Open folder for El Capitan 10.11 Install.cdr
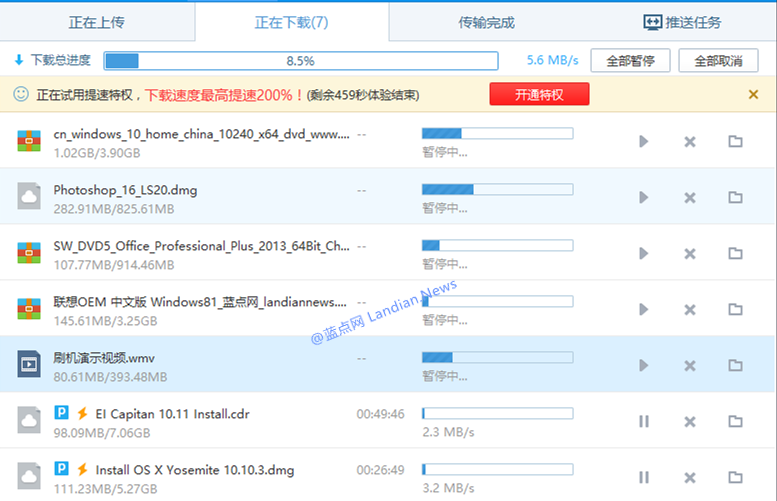This screenshot has width=777, height=501. click(735, 421)
